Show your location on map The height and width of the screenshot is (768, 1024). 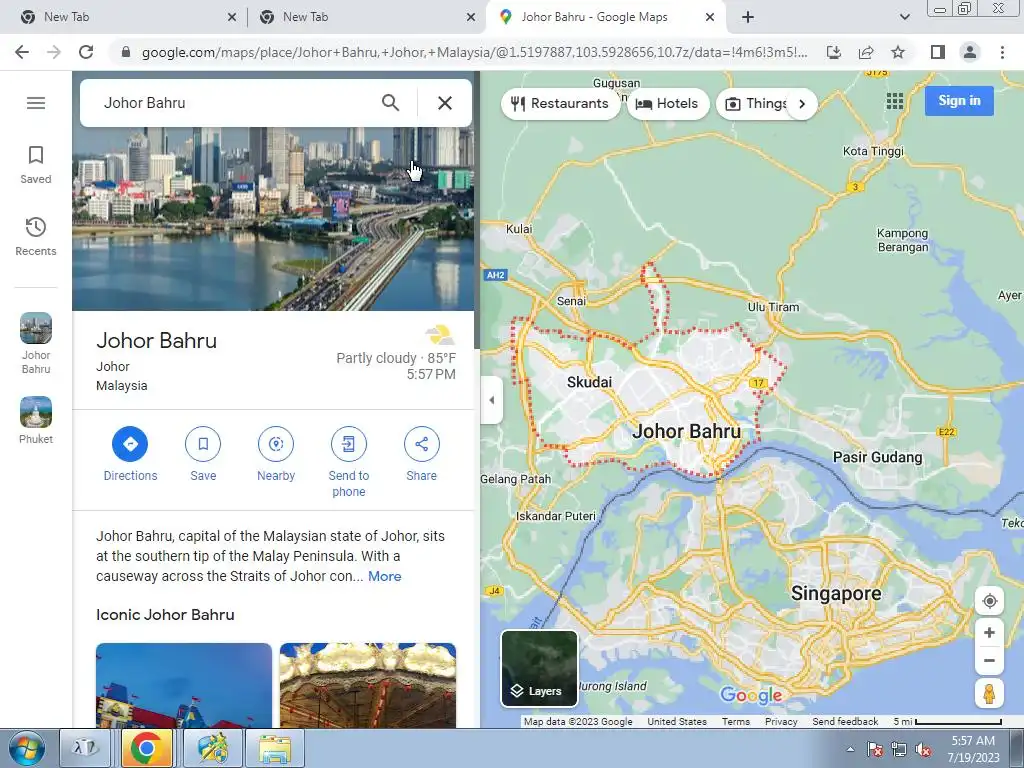pyautogui.click(x=989, y=601)
